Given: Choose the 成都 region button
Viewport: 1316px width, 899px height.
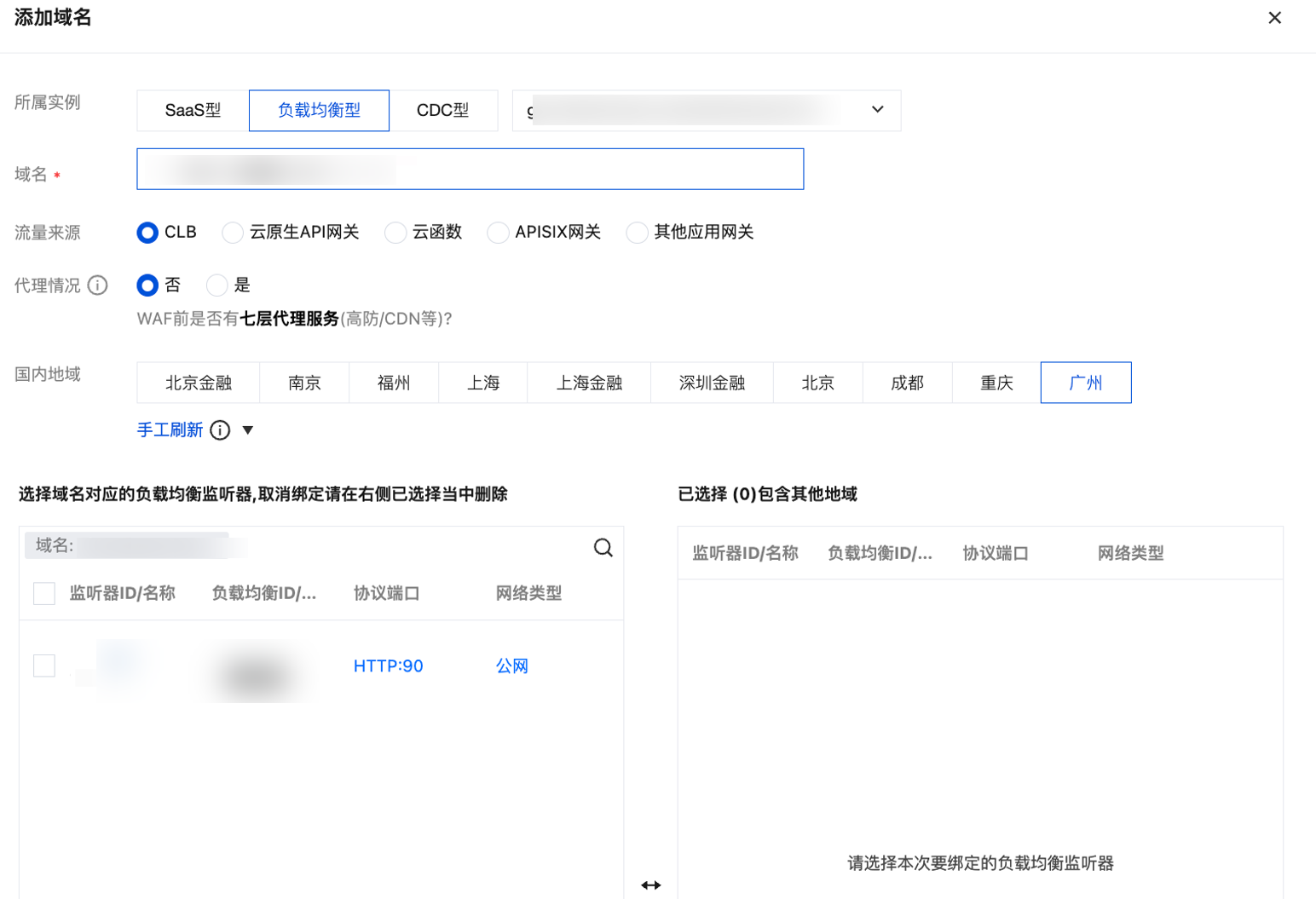Looking at the screenshot, I should (x=907, y=383).
